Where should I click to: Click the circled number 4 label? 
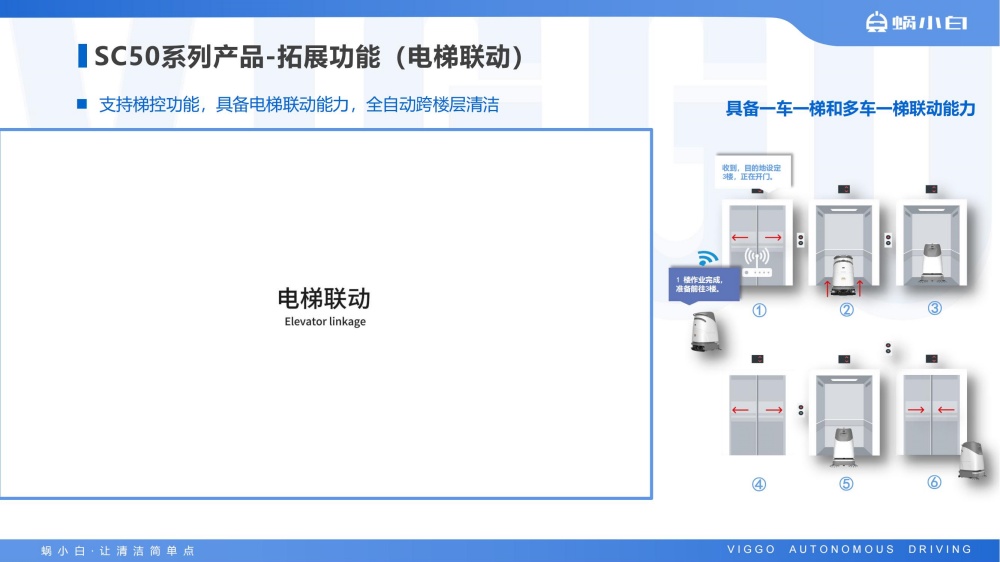pyautogui.click(x=759, y=484)
